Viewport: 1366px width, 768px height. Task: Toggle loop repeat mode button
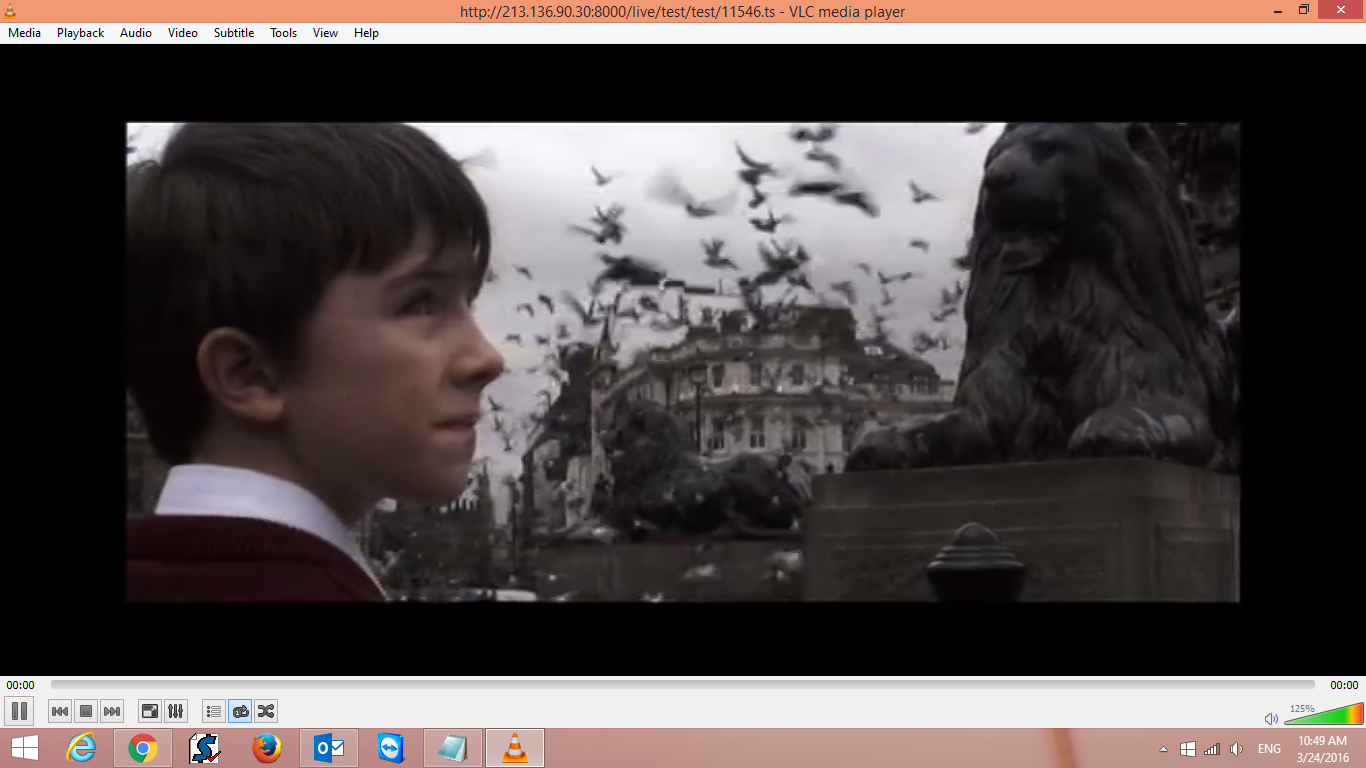point(240,711)
